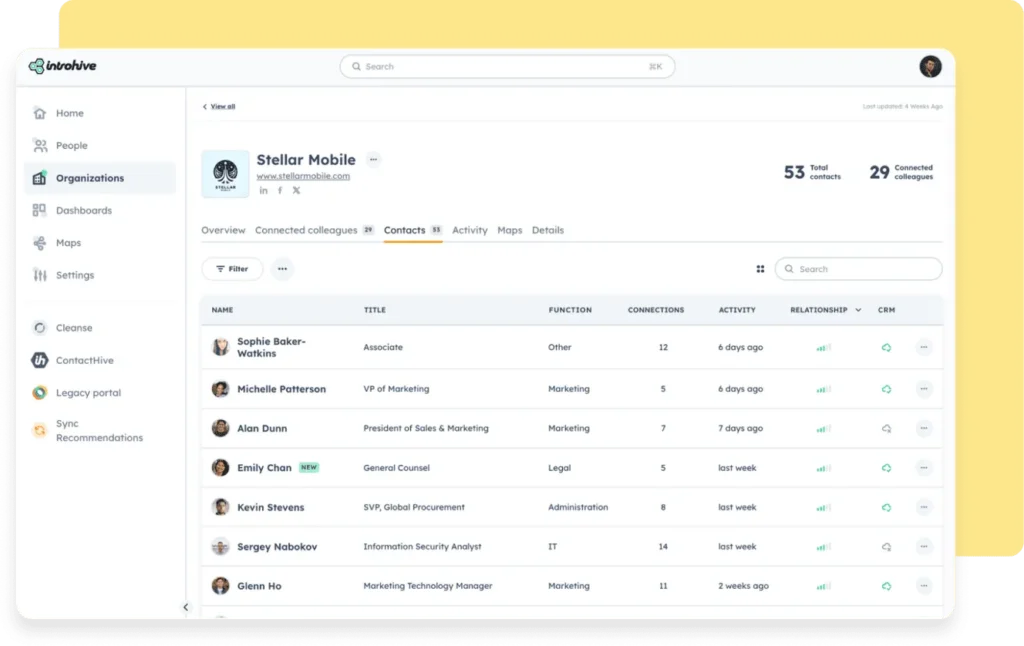
Task: Click inside the table search field
Action: click(x=858, y=268)
